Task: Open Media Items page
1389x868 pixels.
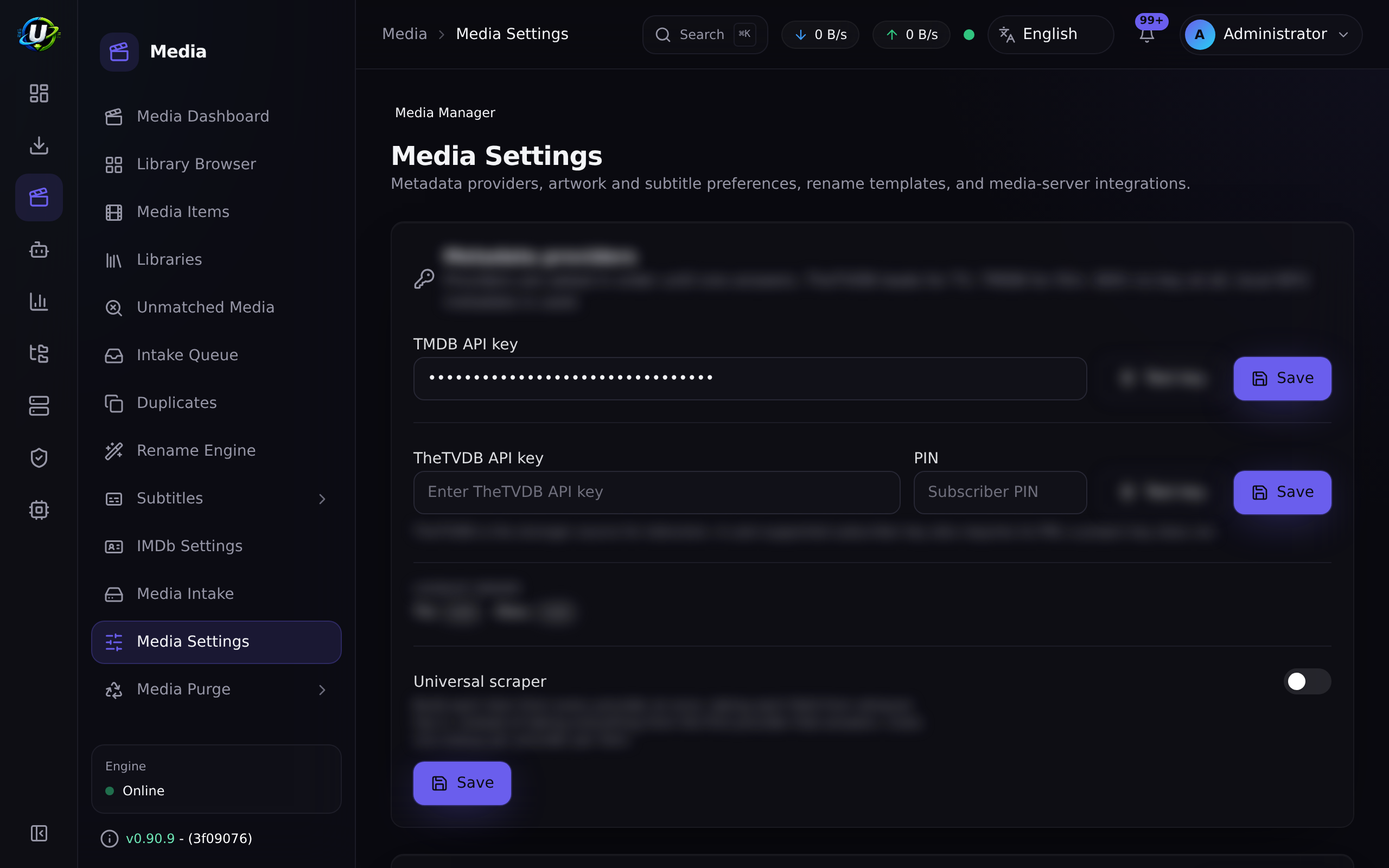Action: [216, 212]
